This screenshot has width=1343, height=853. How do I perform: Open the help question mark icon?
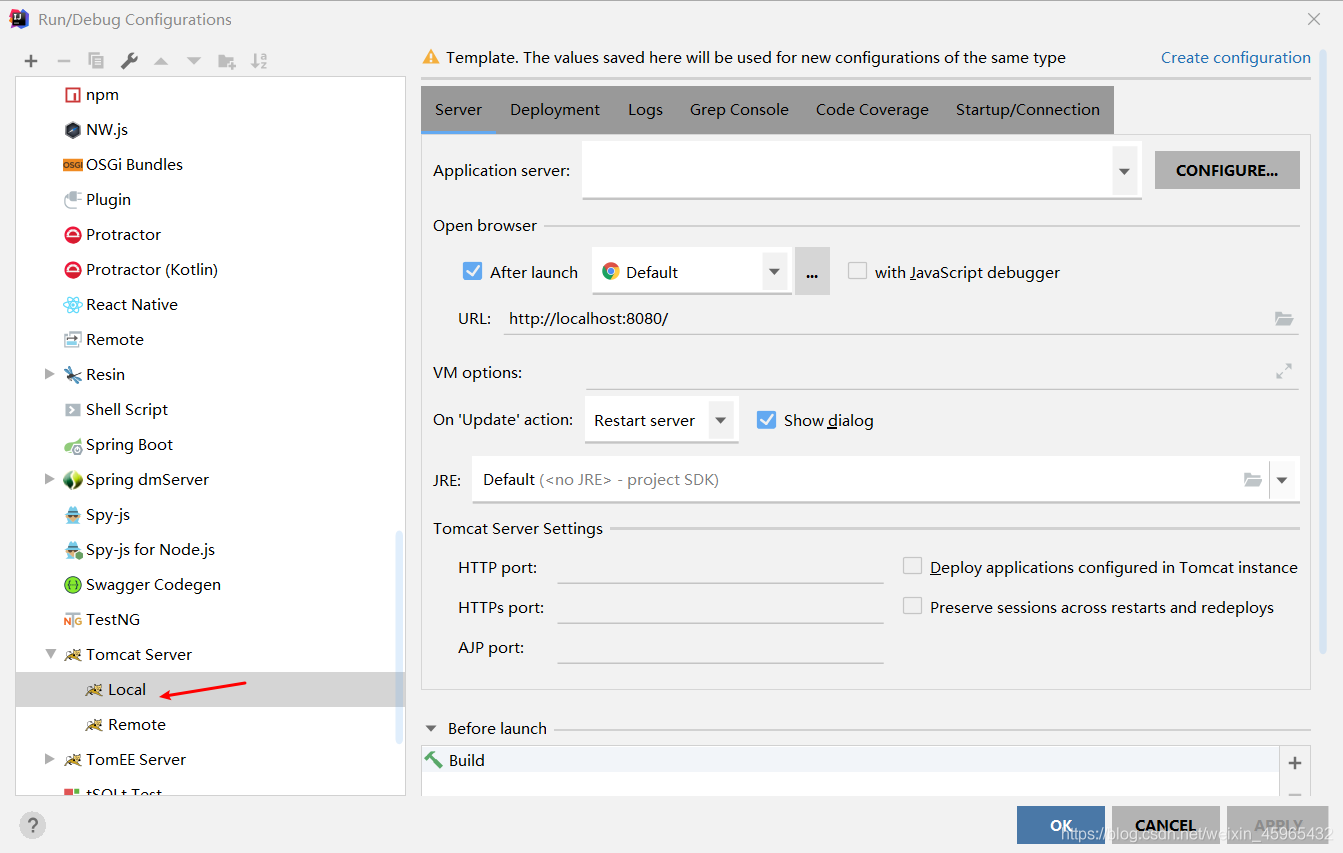pos(32,825)
